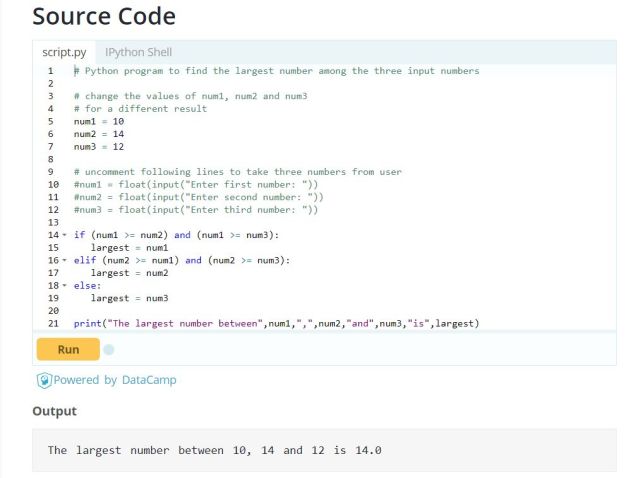Place cursor in the print statement line

coord(276,323)
